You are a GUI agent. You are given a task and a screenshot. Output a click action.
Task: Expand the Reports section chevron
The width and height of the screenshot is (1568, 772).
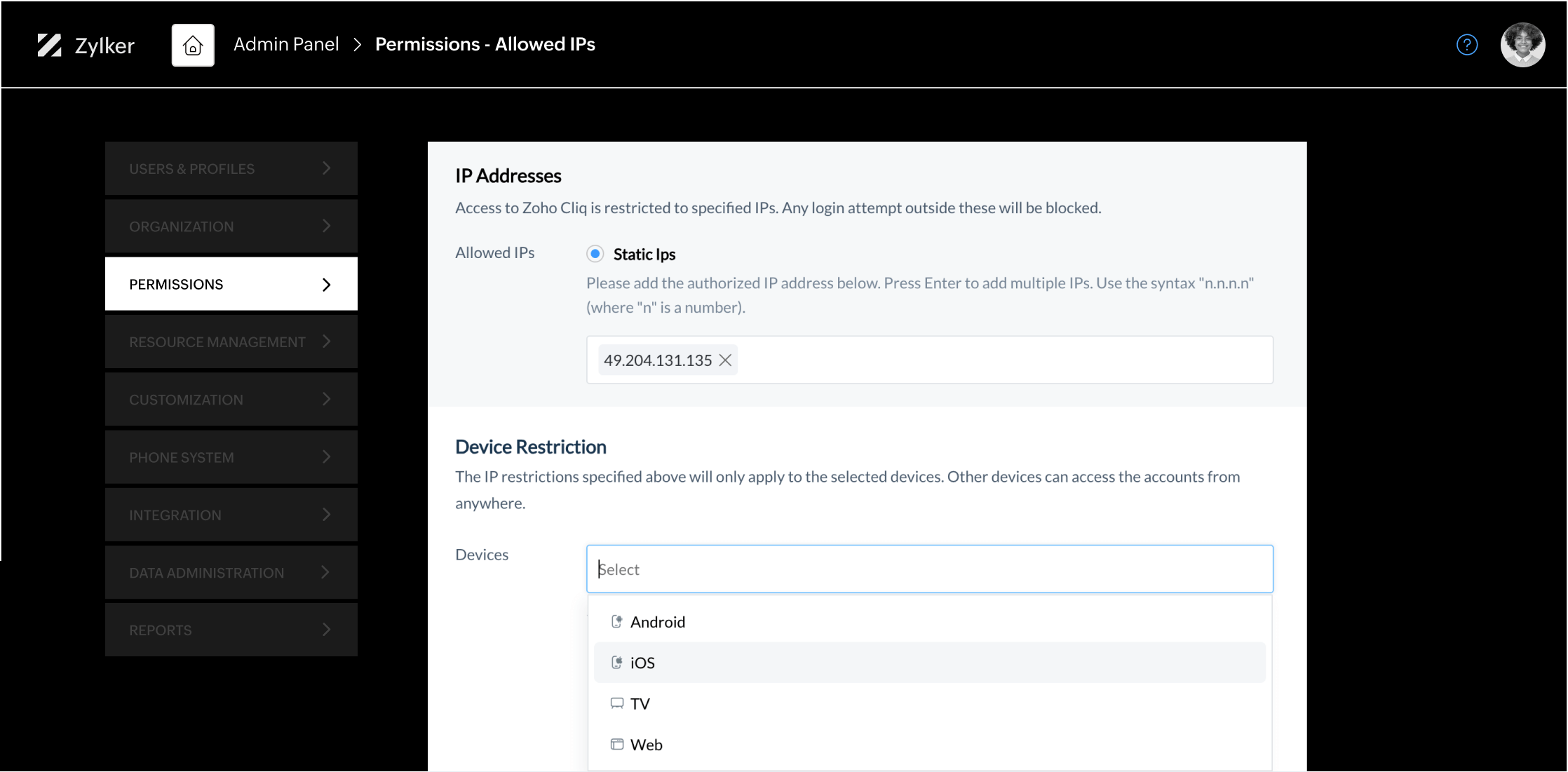tap(325, 630)
